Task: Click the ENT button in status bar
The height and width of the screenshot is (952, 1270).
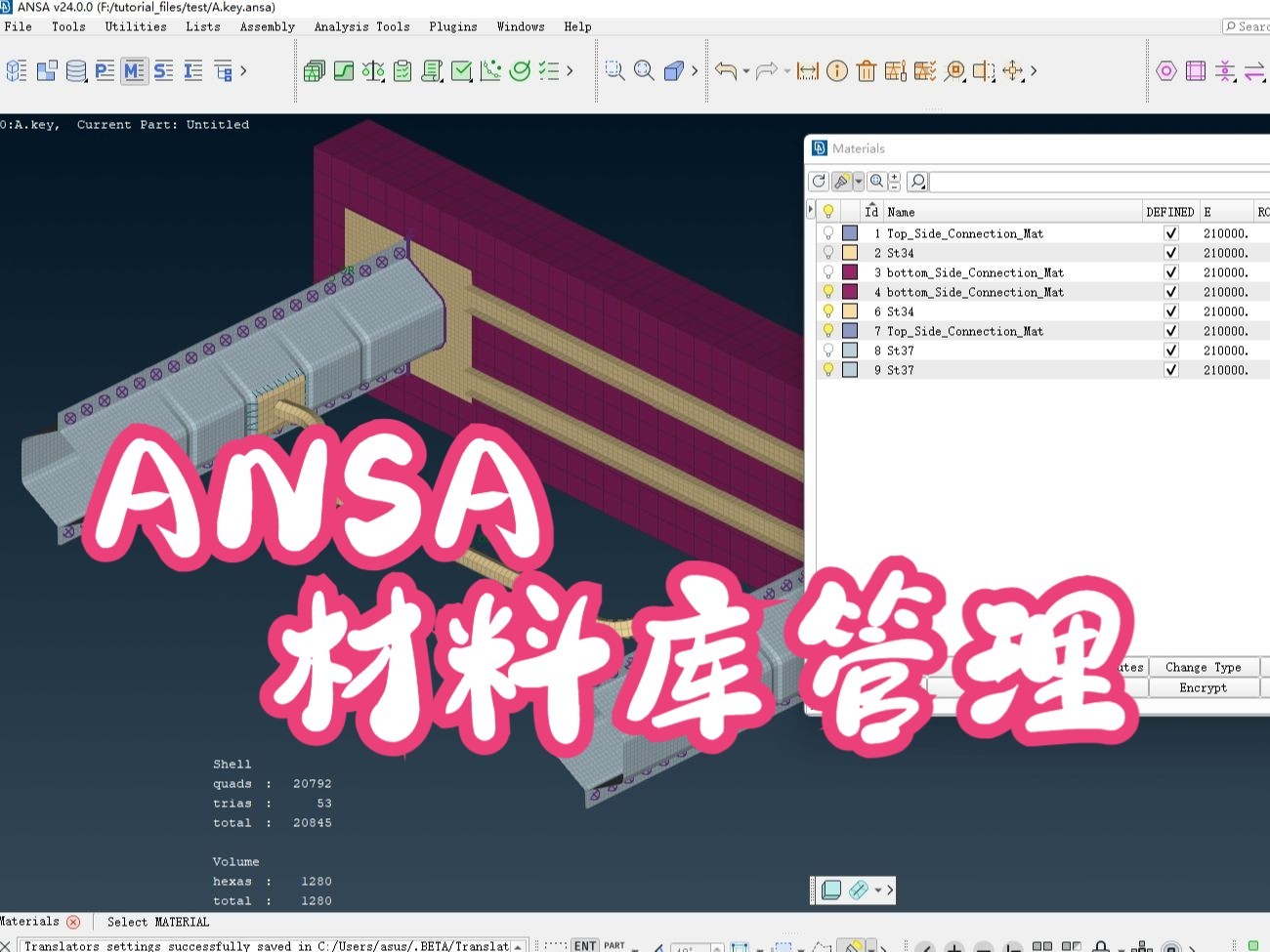Action: tap(585, 945)
